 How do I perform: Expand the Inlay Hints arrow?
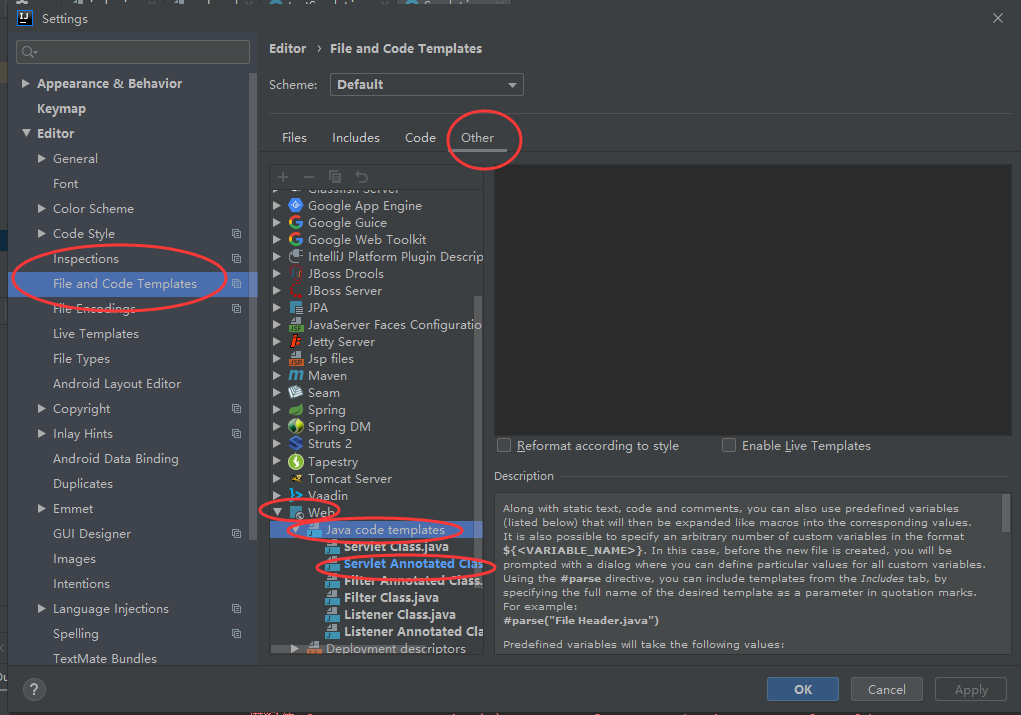pyautogui.click(x=42, y=433)
